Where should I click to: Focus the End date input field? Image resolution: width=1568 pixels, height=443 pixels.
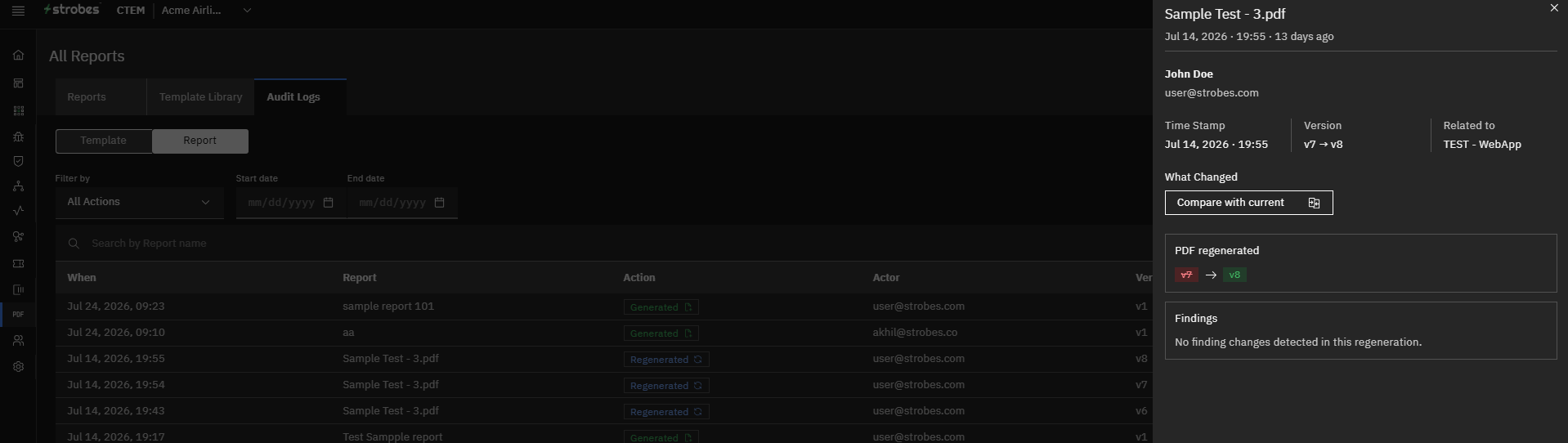(402, 203)
